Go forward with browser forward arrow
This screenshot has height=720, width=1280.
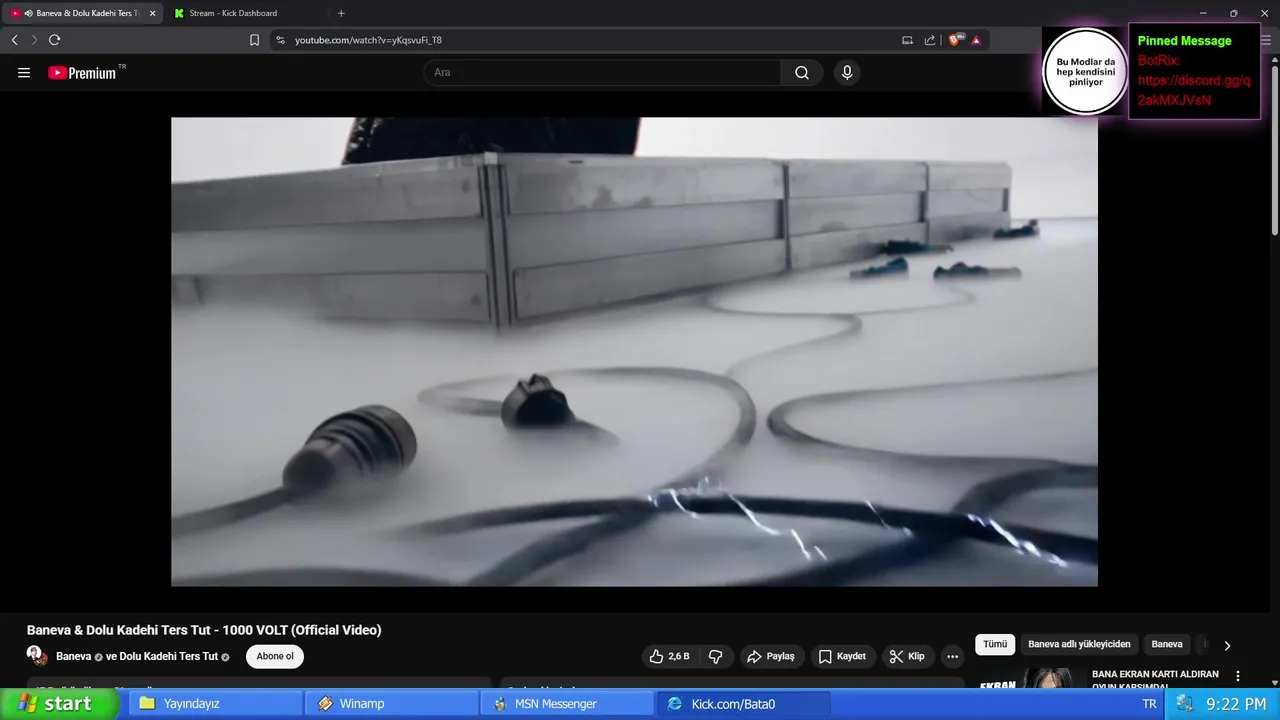34,40
